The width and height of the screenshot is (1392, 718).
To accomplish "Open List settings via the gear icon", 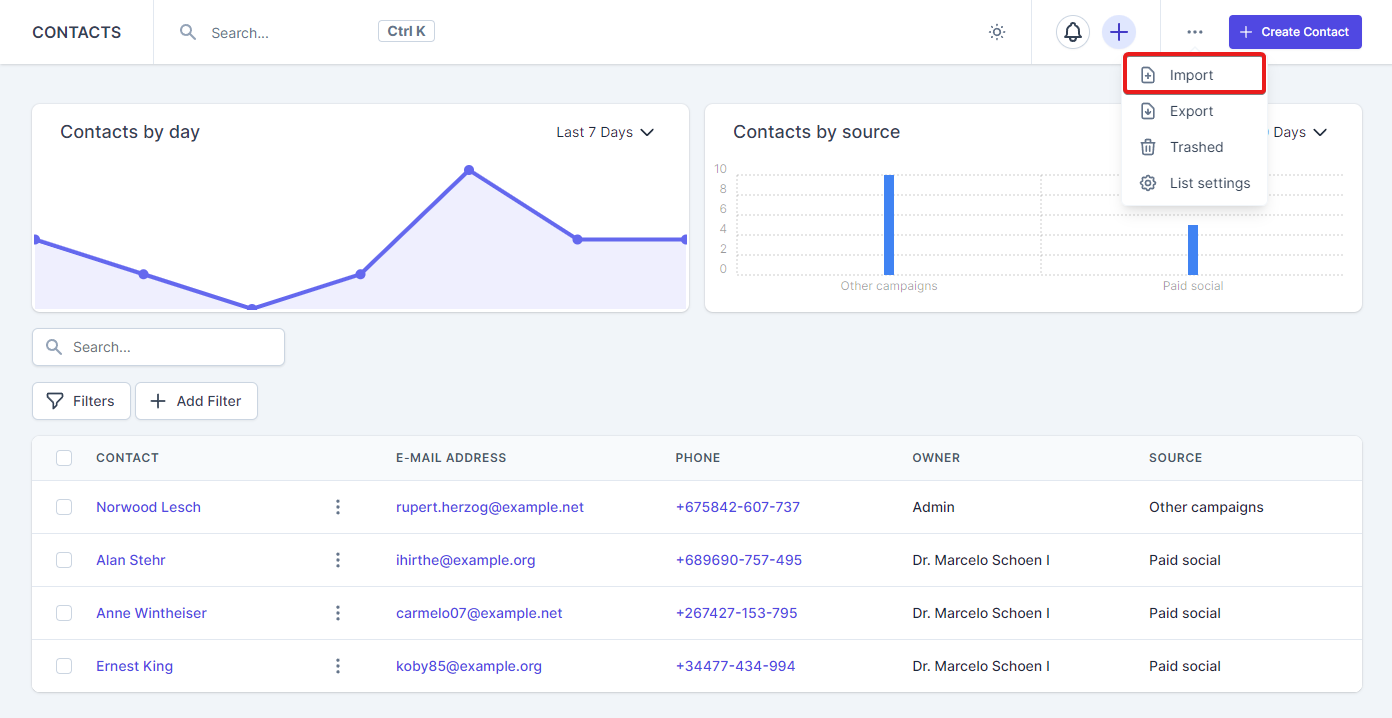I will tap(1147, 183).
